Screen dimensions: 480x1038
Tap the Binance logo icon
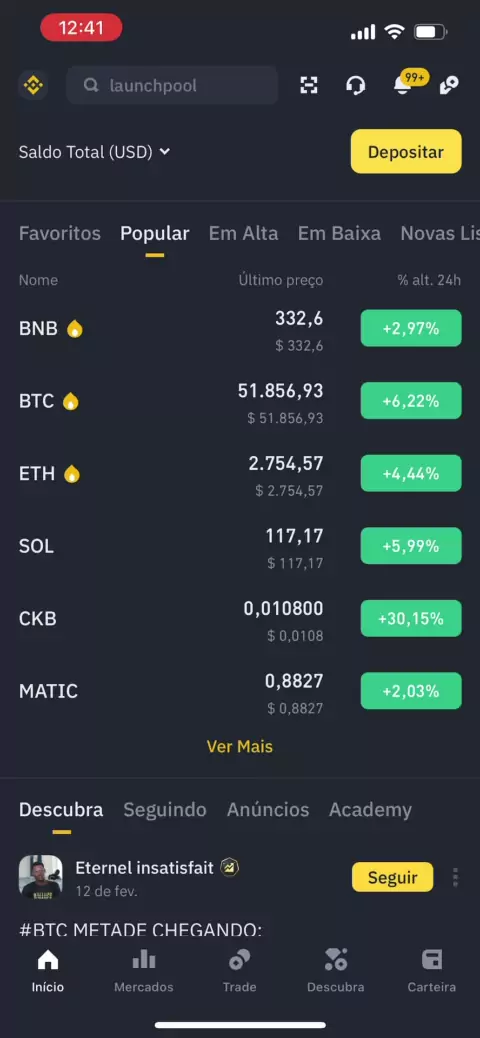pos(32,85)
